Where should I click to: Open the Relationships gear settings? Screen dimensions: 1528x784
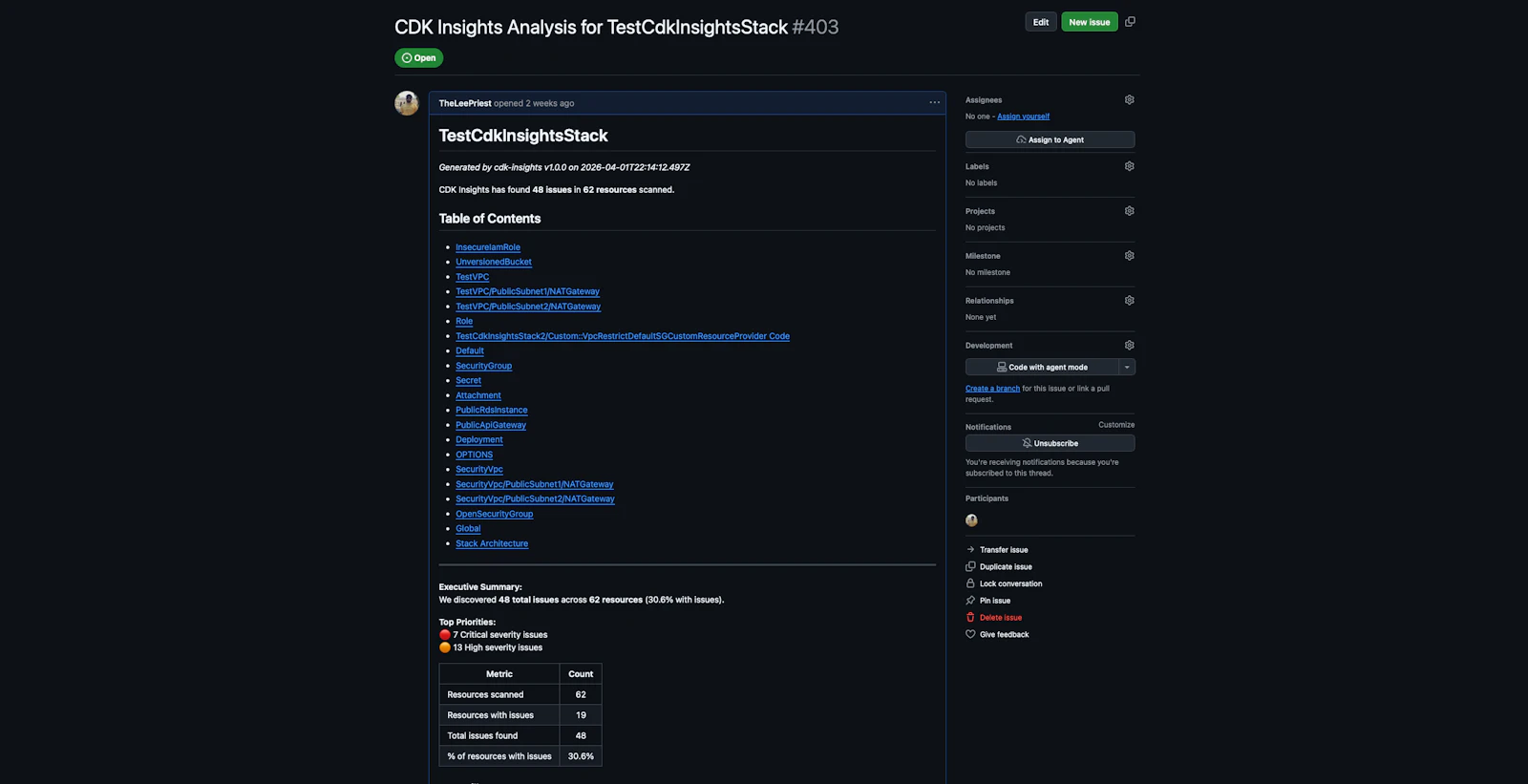pos(1130,301)
